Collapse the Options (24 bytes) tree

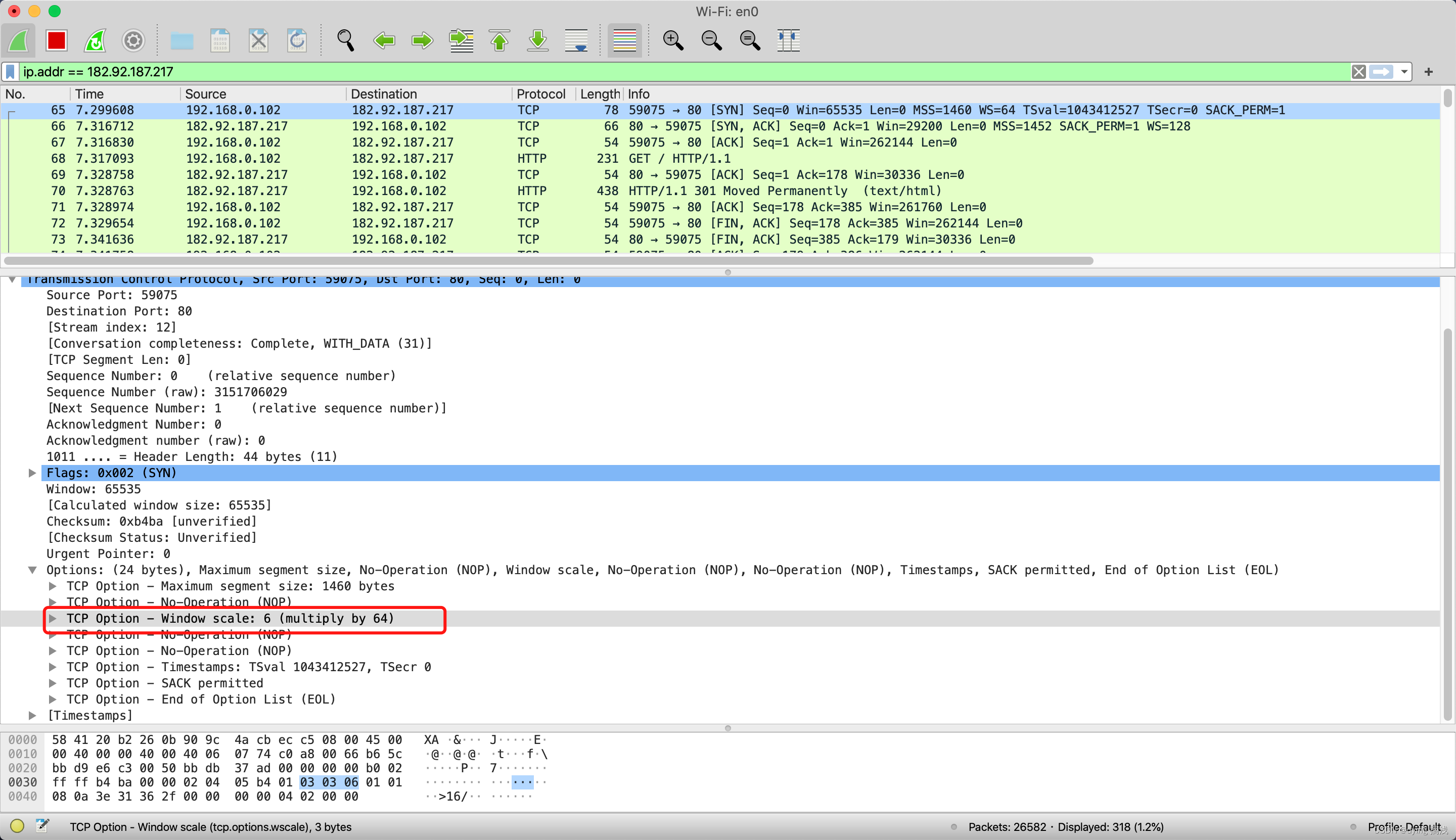coord(32,570)
